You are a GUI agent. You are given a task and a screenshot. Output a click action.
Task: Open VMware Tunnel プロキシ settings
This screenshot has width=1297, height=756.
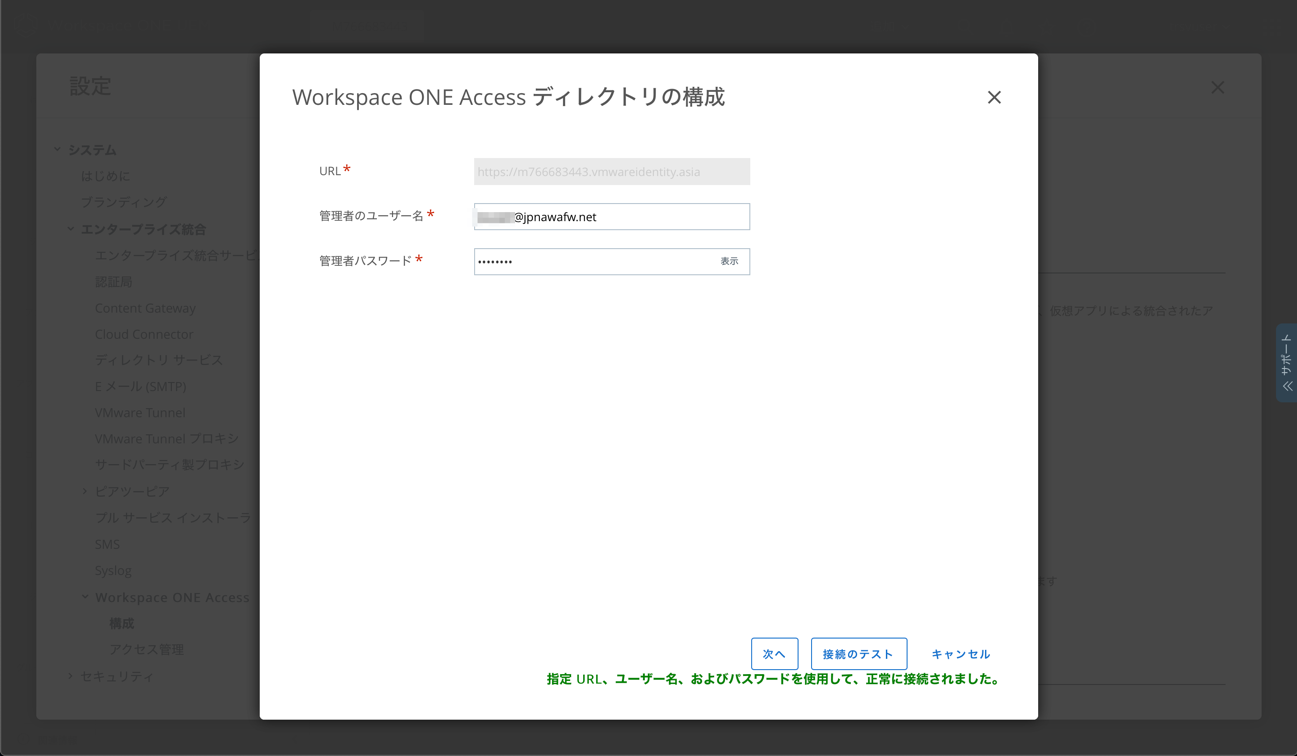pyautogui.click(x=167, y=438)
